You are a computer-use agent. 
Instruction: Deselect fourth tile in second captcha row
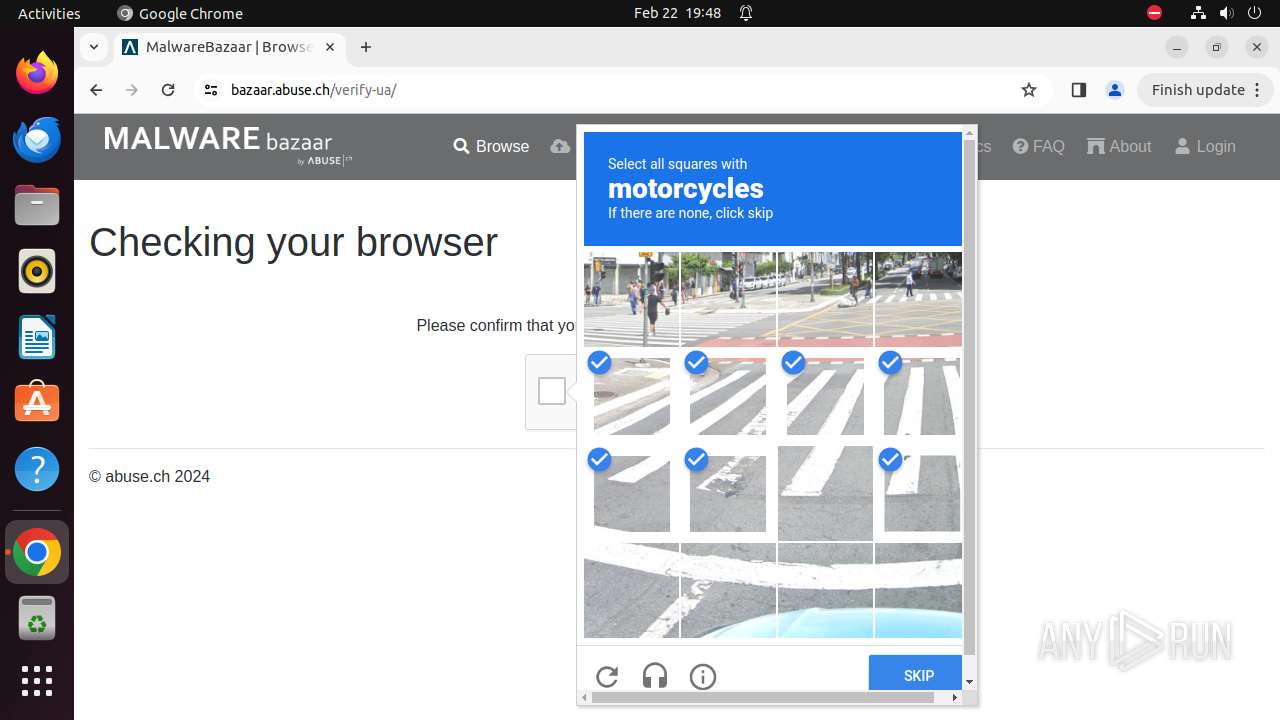point(919,396)
